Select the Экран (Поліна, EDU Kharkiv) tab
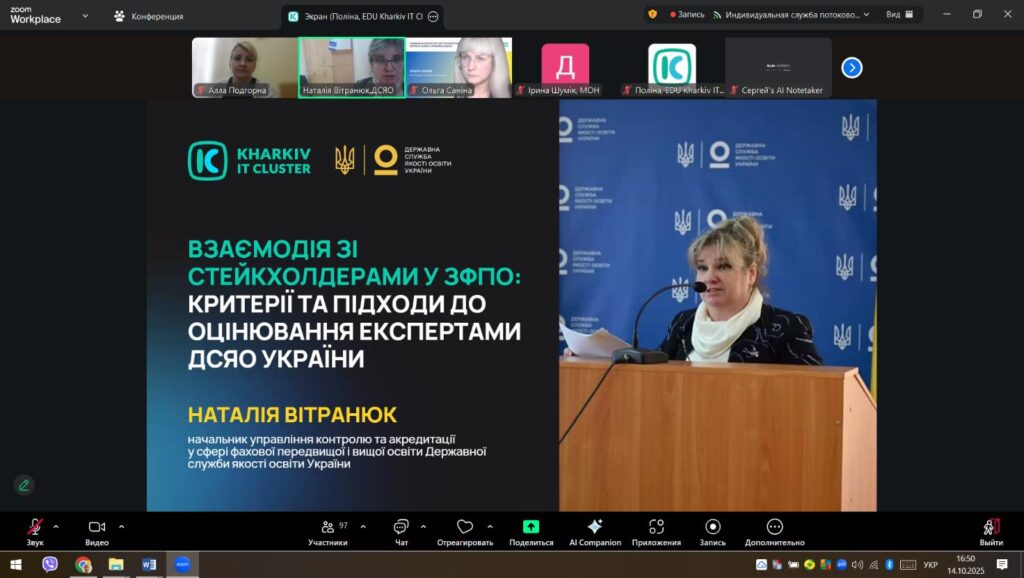Viewport: 1024px width, 578px height. click(x=355, y=16)
